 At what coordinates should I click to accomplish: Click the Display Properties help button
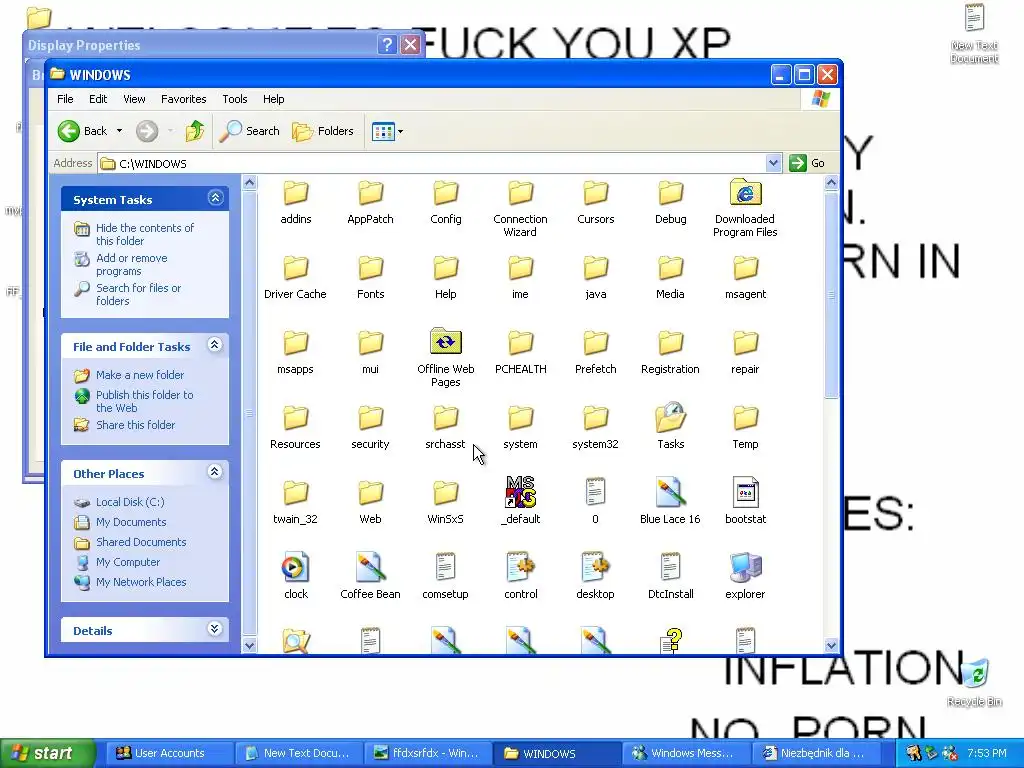(x=387, y=45)
